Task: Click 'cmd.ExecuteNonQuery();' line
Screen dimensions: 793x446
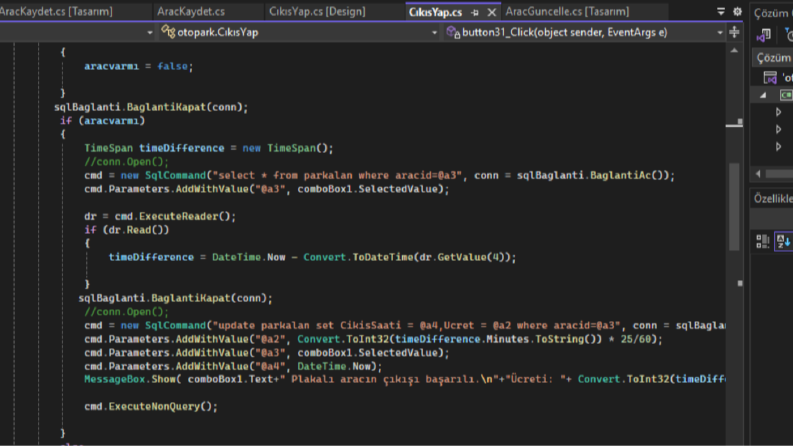Action: tap(151, 407)
